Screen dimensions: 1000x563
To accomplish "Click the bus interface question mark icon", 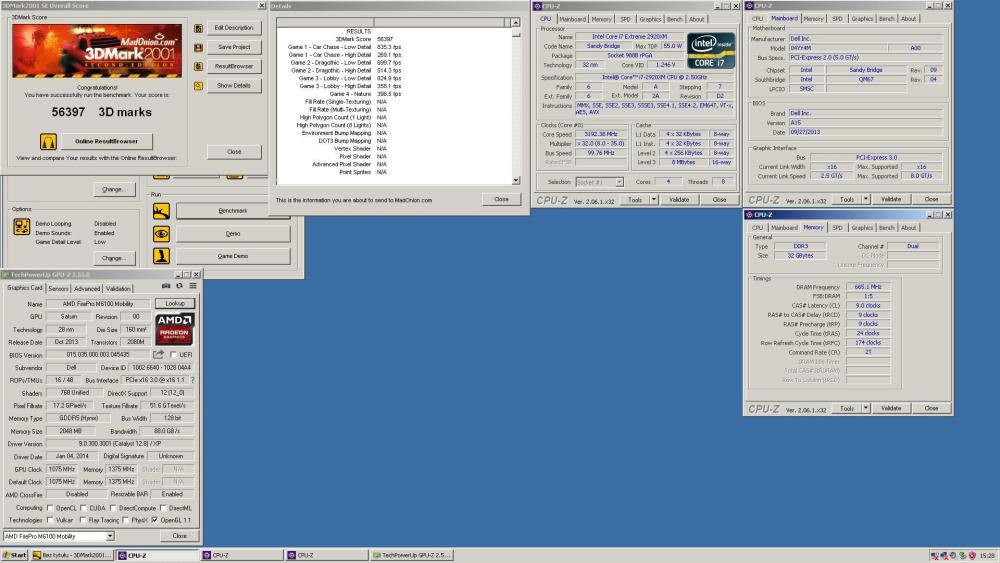I will tap(193, 380).
